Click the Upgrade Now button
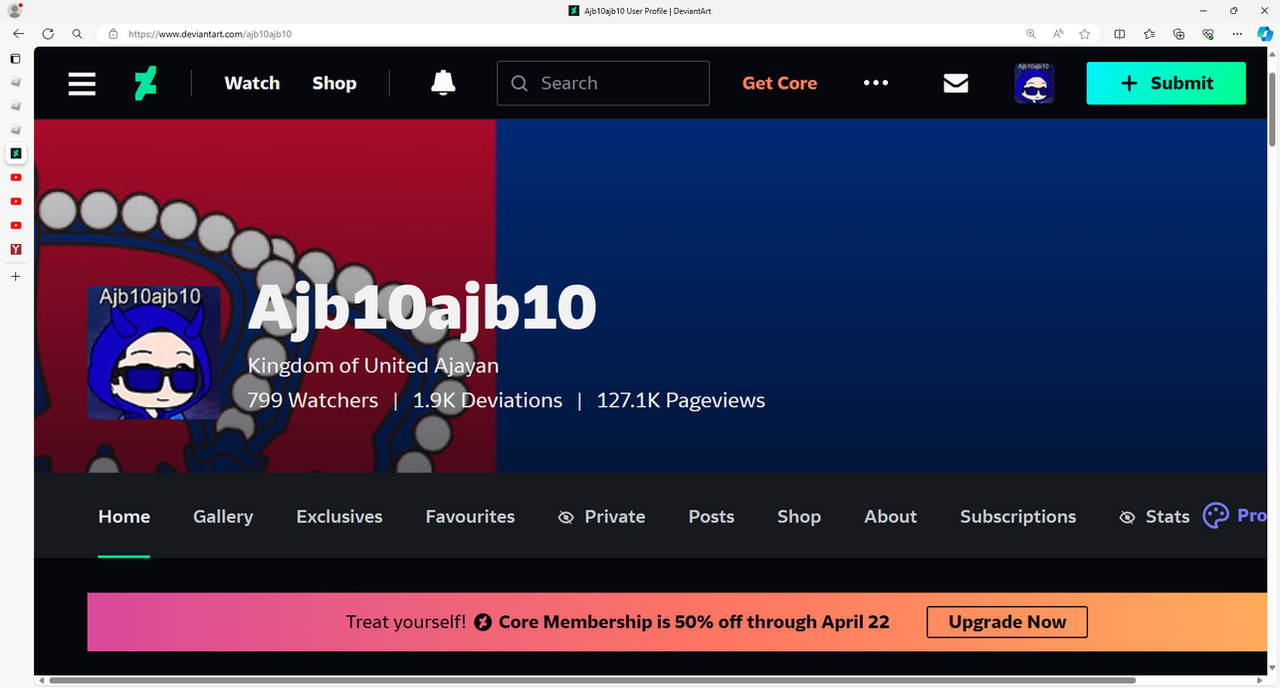 (x=1007, y=622)
